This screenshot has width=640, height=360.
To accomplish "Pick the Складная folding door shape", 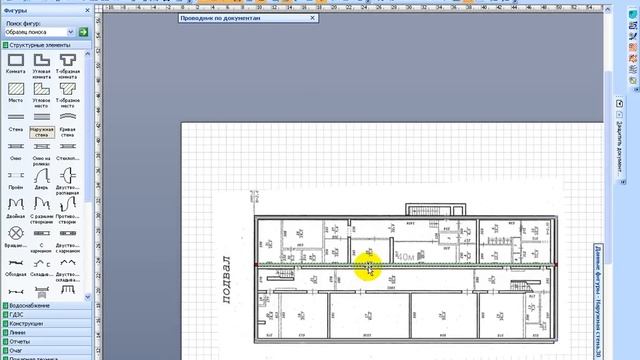I will click(41, 267).
